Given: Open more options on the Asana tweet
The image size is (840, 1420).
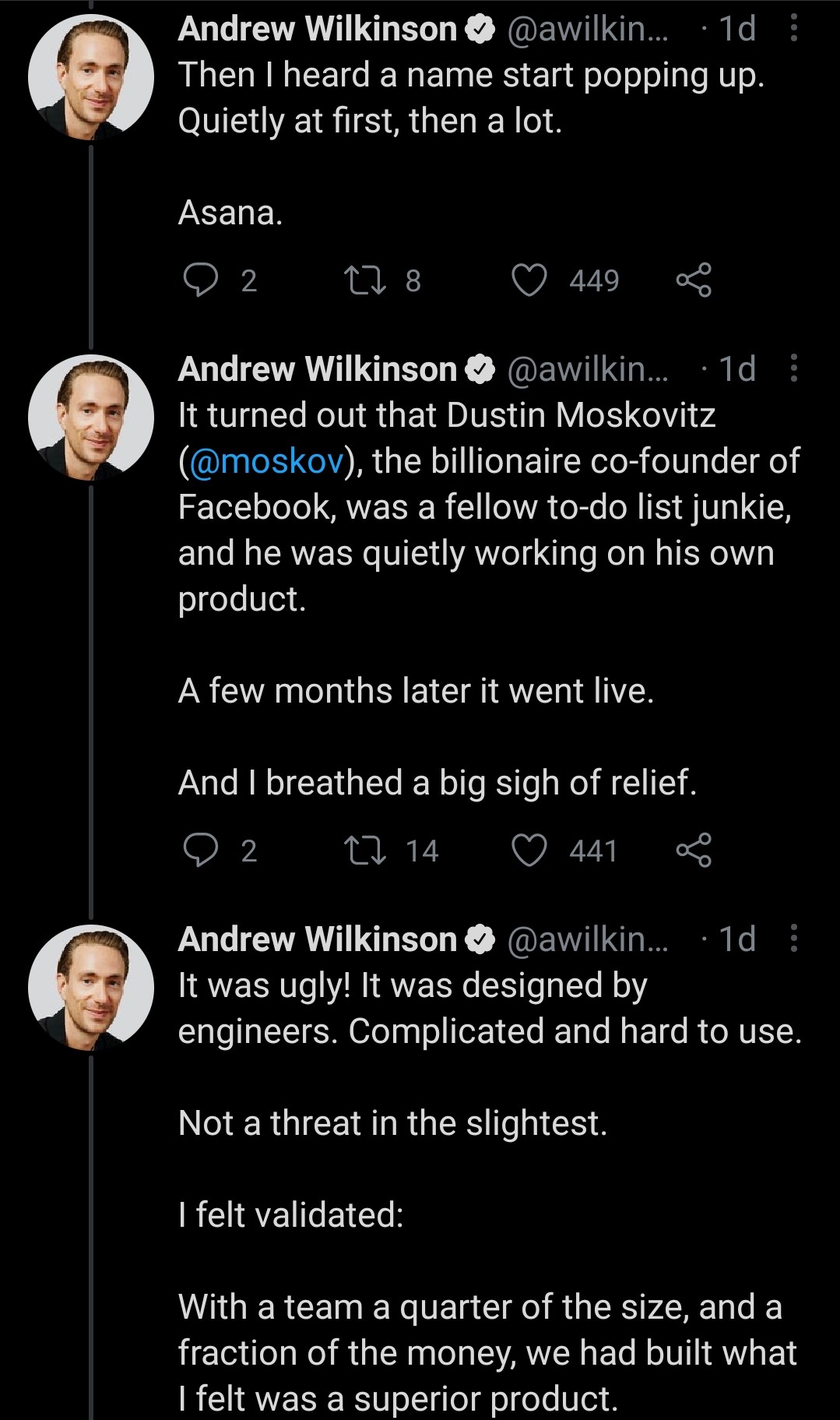Looking at the screenshot, I should point(793,29).
